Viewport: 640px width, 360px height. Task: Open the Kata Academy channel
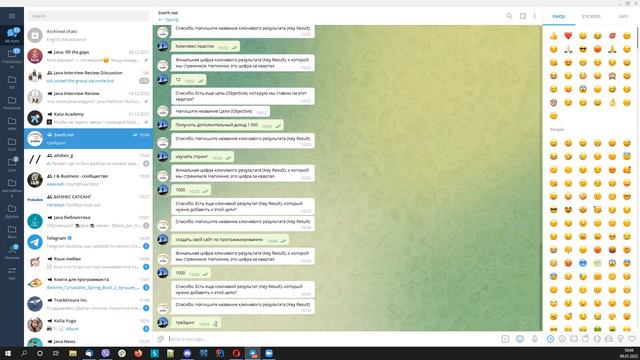pyautogui.click(x=88, y=118)
